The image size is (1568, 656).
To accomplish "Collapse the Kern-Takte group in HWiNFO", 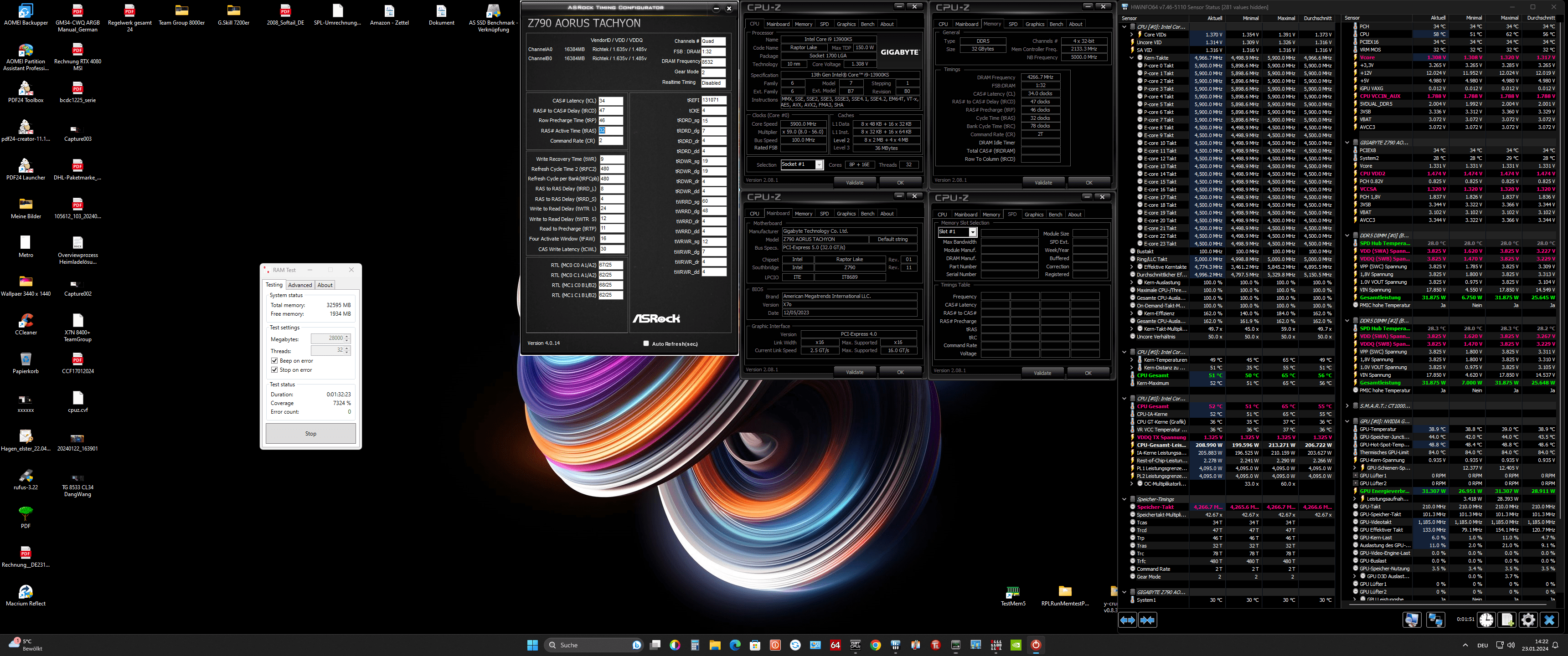I will pos(1132,58).
